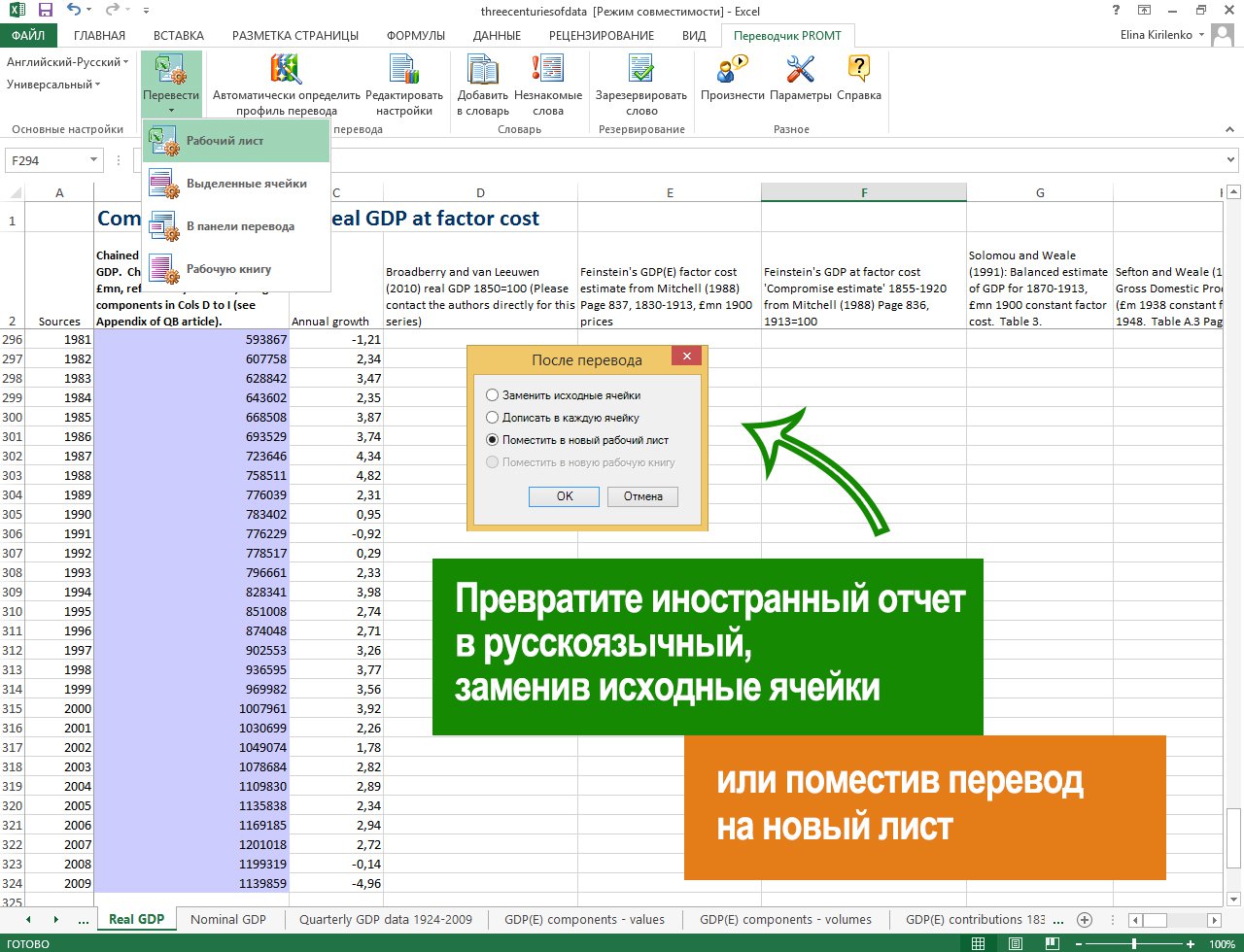Open the Name Box dropdown arrow
Screen dimensions: 1244x952
coord(94,160)
